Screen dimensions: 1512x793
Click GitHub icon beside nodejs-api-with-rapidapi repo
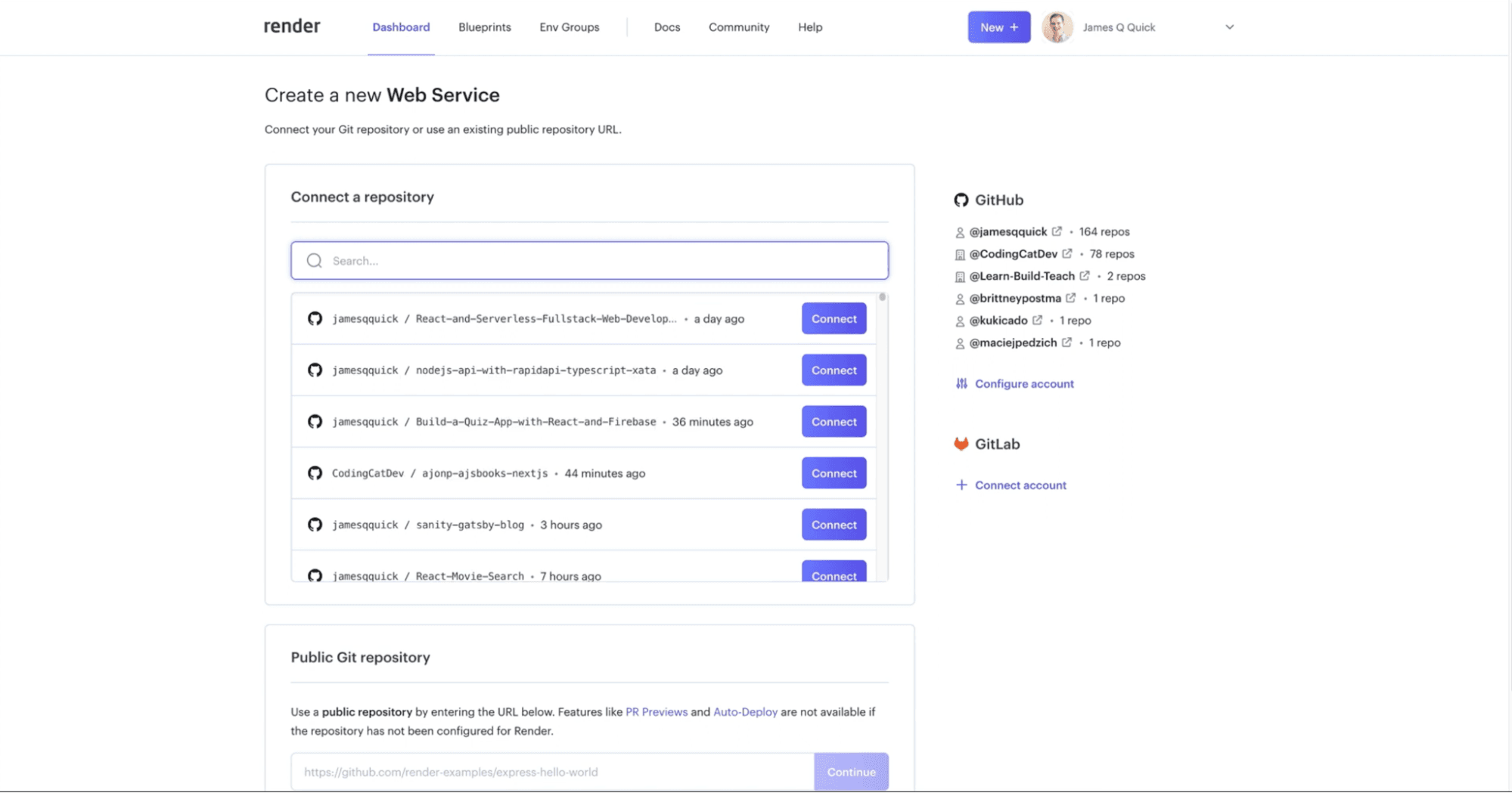(315, 370)
